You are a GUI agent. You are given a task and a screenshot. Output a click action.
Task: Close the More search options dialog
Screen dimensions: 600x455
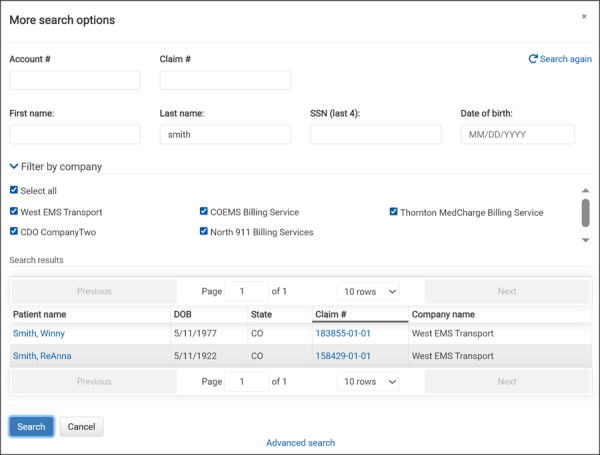[x=584, y=17]
